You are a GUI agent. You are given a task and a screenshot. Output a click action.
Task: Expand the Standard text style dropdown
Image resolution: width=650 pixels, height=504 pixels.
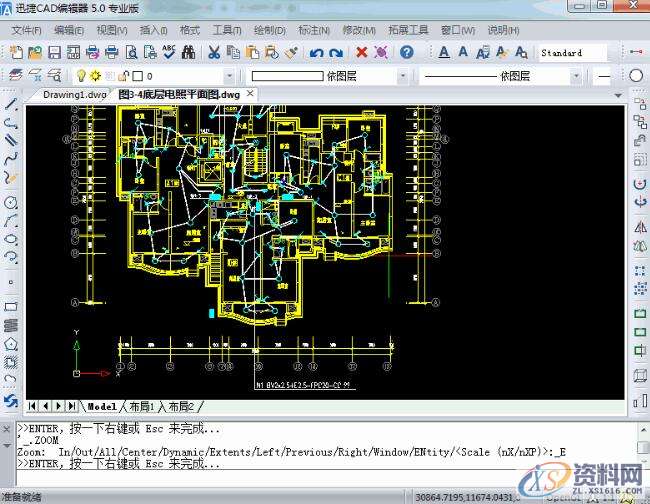coord(572,52)
